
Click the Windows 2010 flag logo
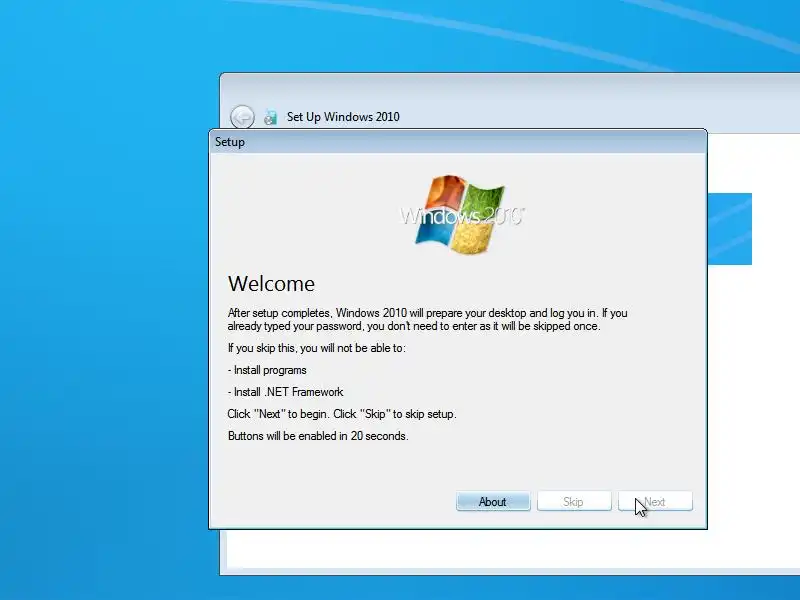[x=462, y=215]
